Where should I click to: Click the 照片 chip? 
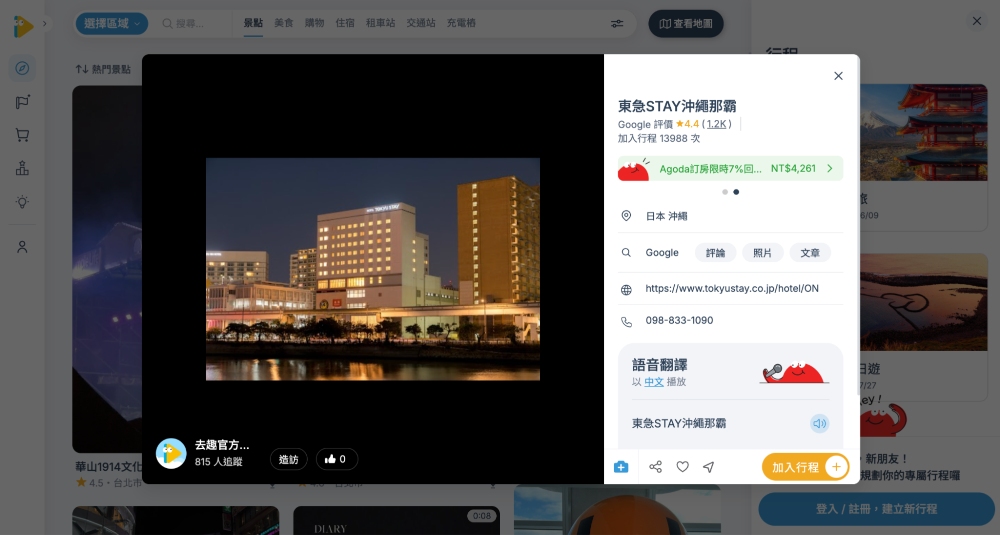tap(763, 253)
